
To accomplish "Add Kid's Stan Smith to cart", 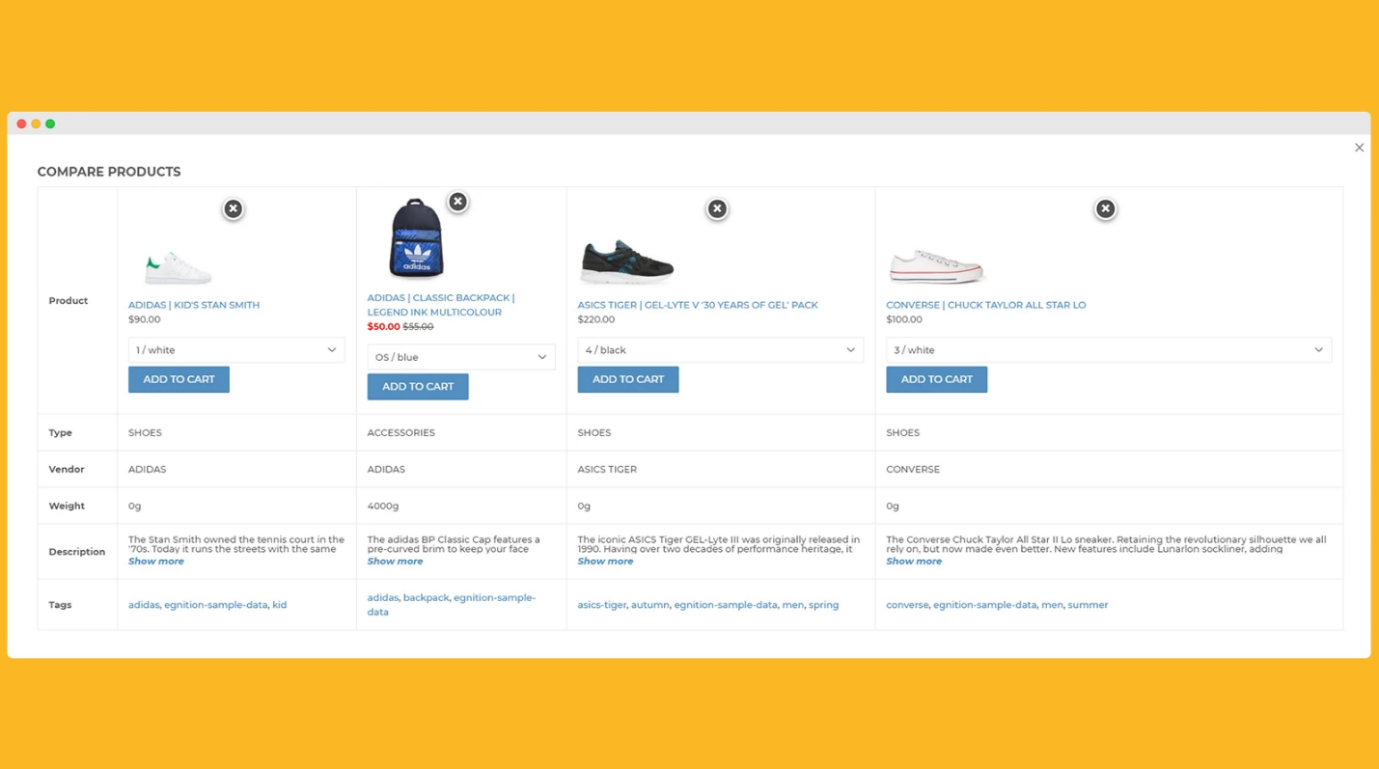I will click(179, 380).
